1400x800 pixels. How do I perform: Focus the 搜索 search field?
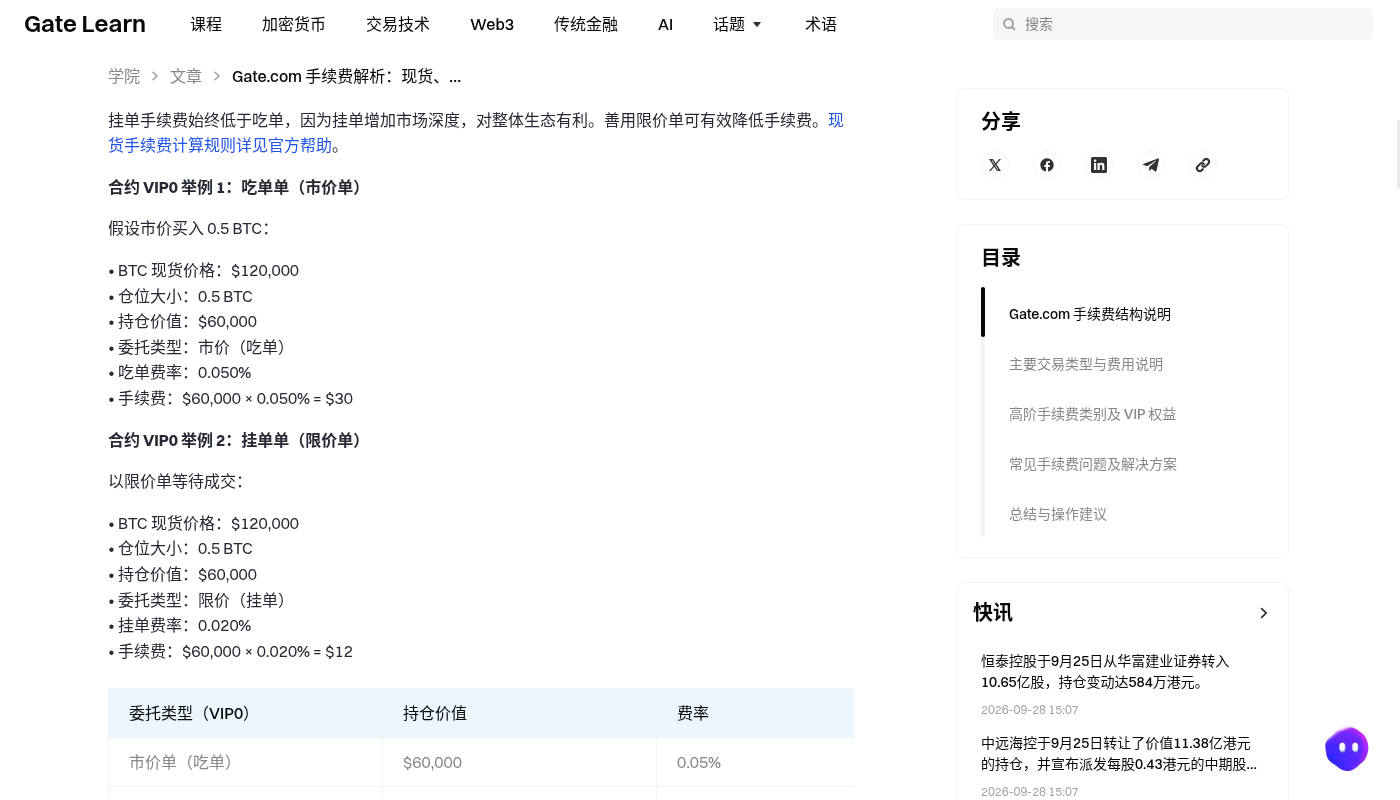pyautogui.click(x=1183, y=24)
